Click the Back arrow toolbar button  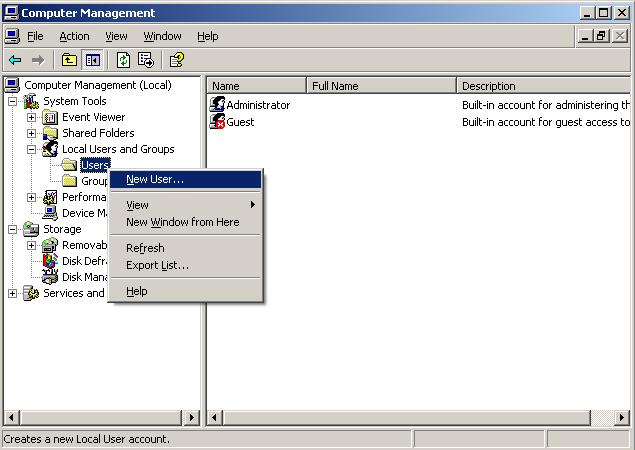click(15, 60)
